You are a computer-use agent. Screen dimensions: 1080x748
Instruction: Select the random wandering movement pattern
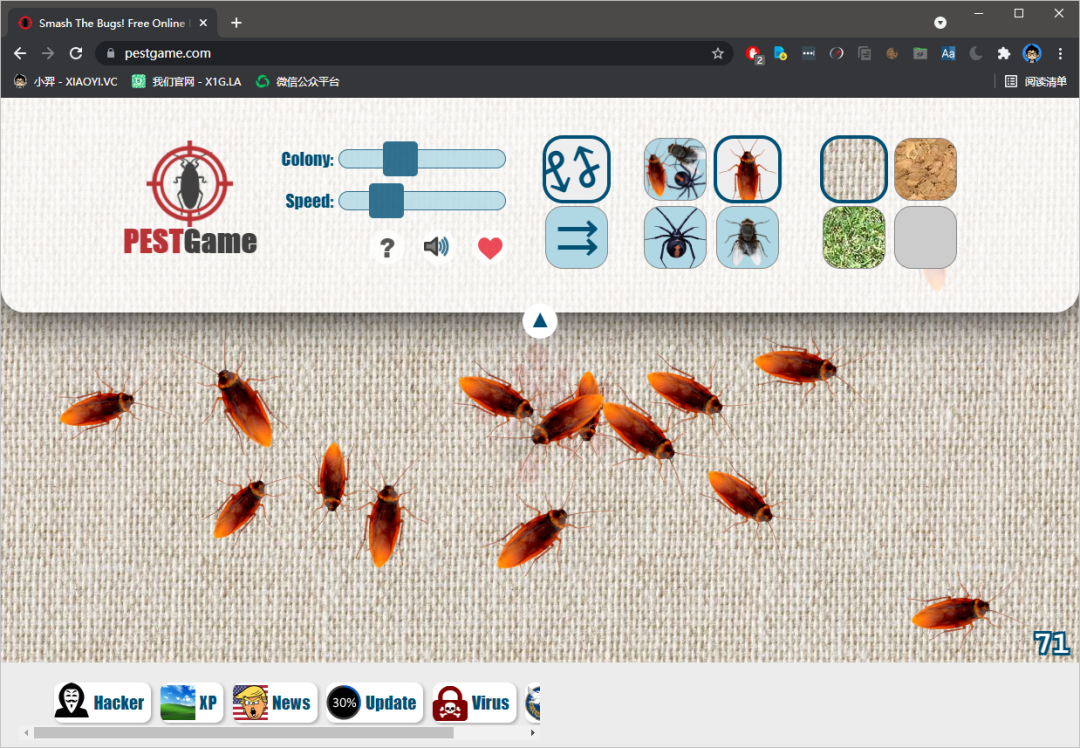click(576, 169)
